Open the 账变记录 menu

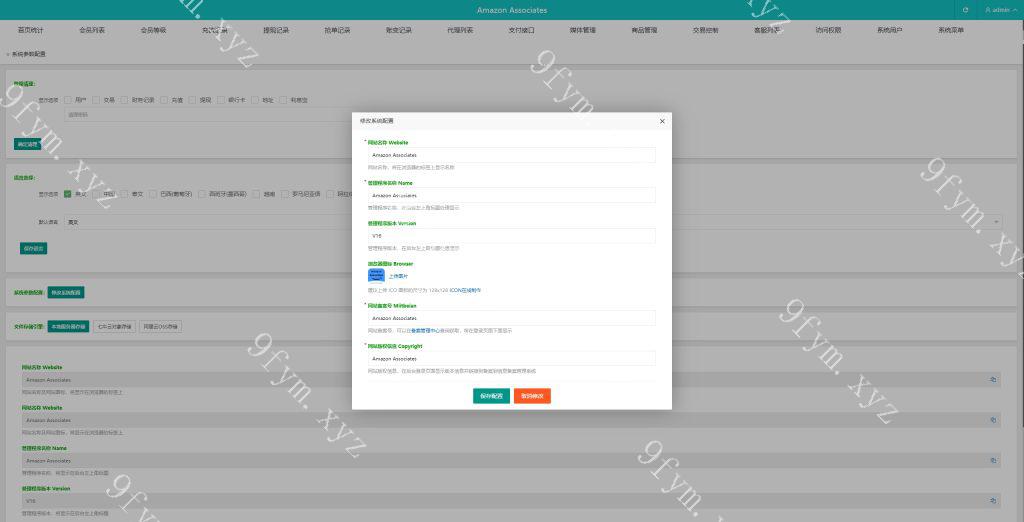(399, 30)
